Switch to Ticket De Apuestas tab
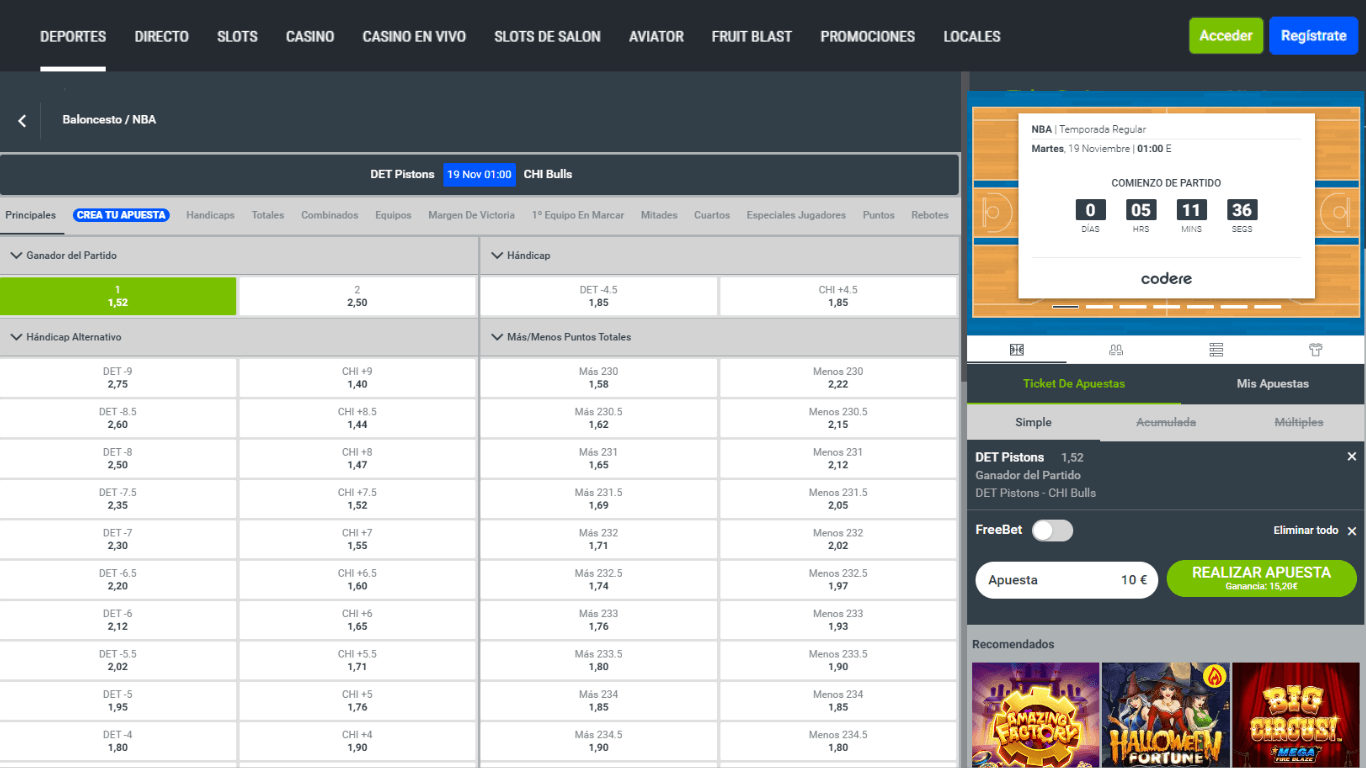This screenshot has width=1366, height=768. [1074, 384]
